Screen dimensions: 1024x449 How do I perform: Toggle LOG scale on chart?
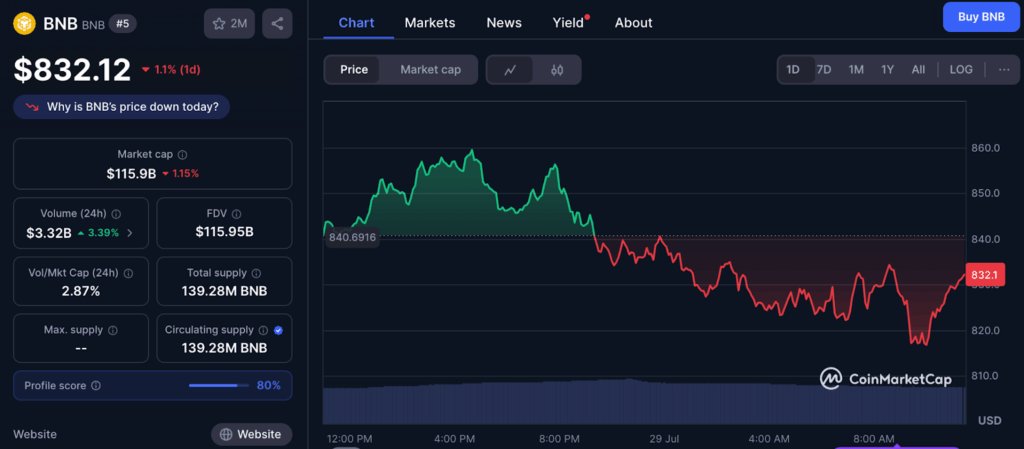pos(960,70)
